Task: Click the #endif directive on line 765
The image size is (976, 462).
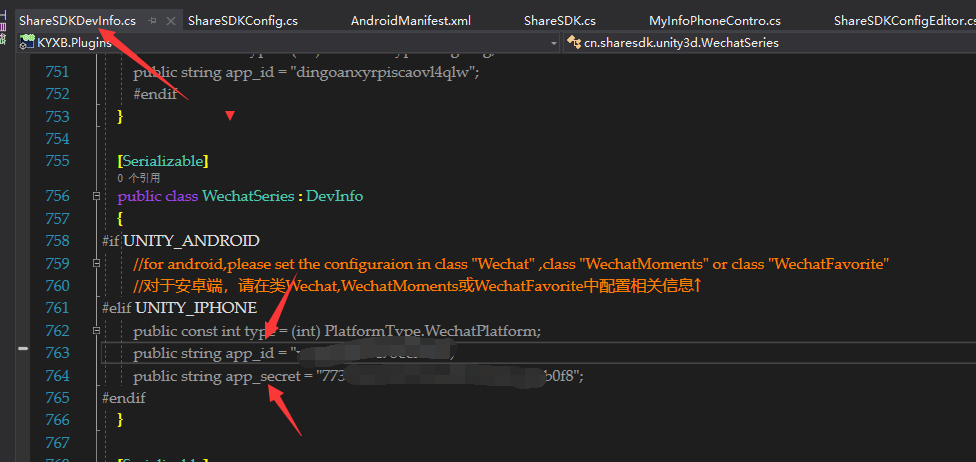Action: 124,398
